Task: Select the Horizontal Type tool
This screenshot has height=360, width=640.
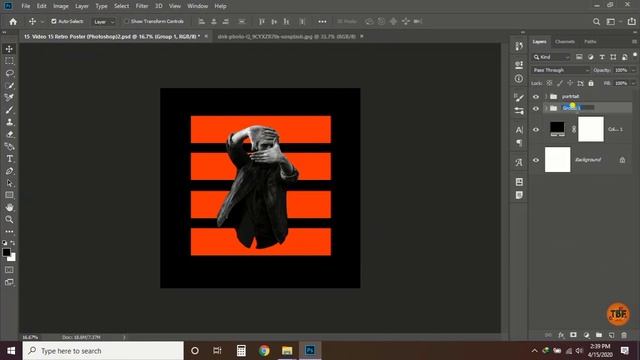Action: pyautogui.click(x=9, y=159)
